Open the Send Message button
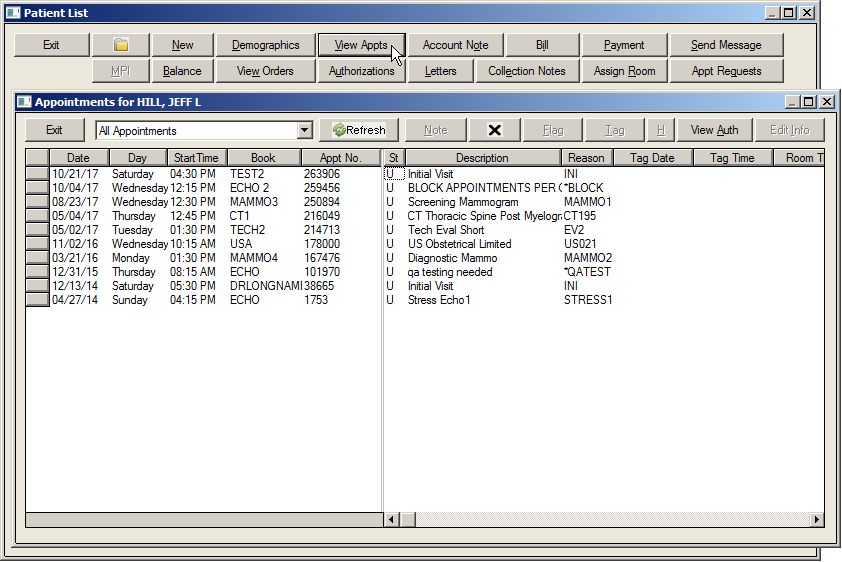Screen dimensions: 842x562 click(725, 45)
